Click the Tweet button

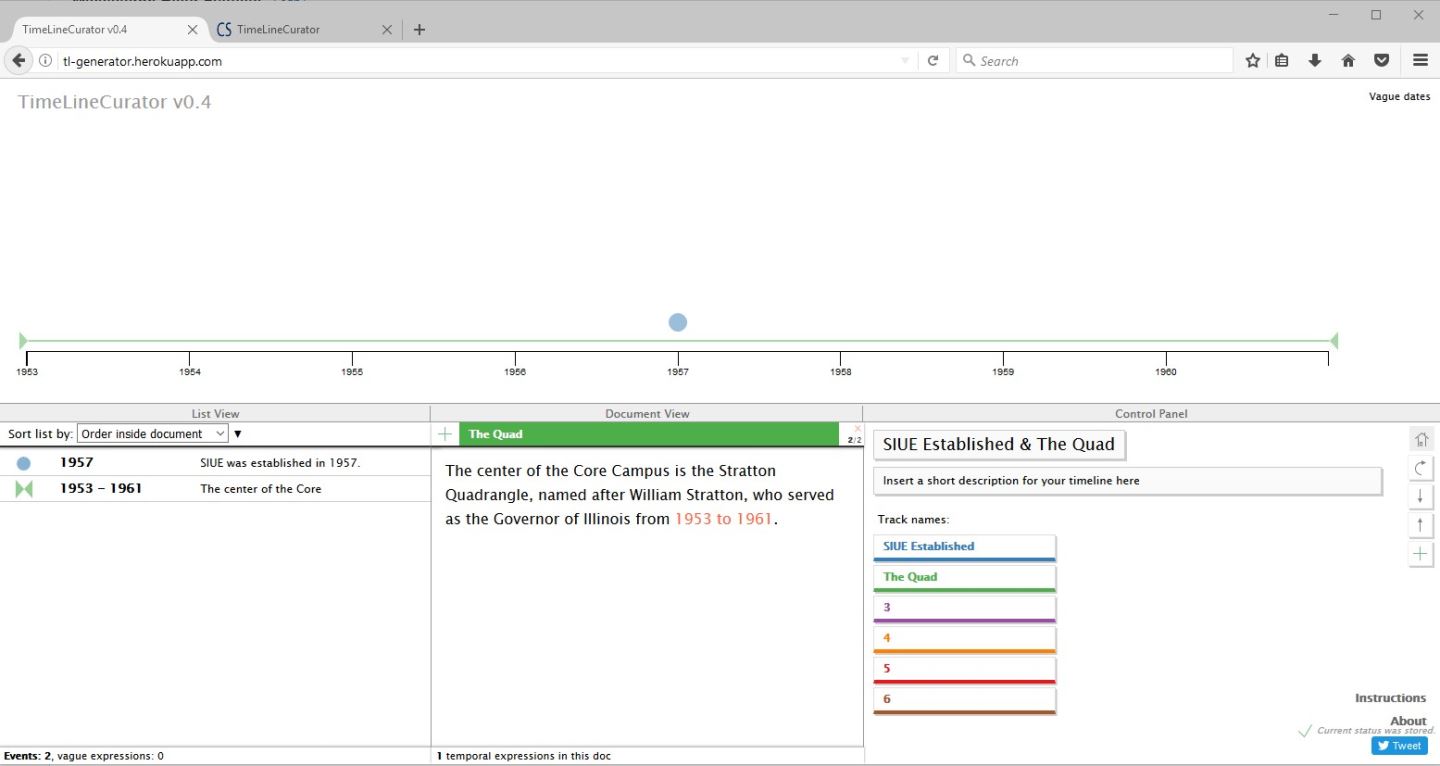pyautogui.click(x=1399, y=746)
